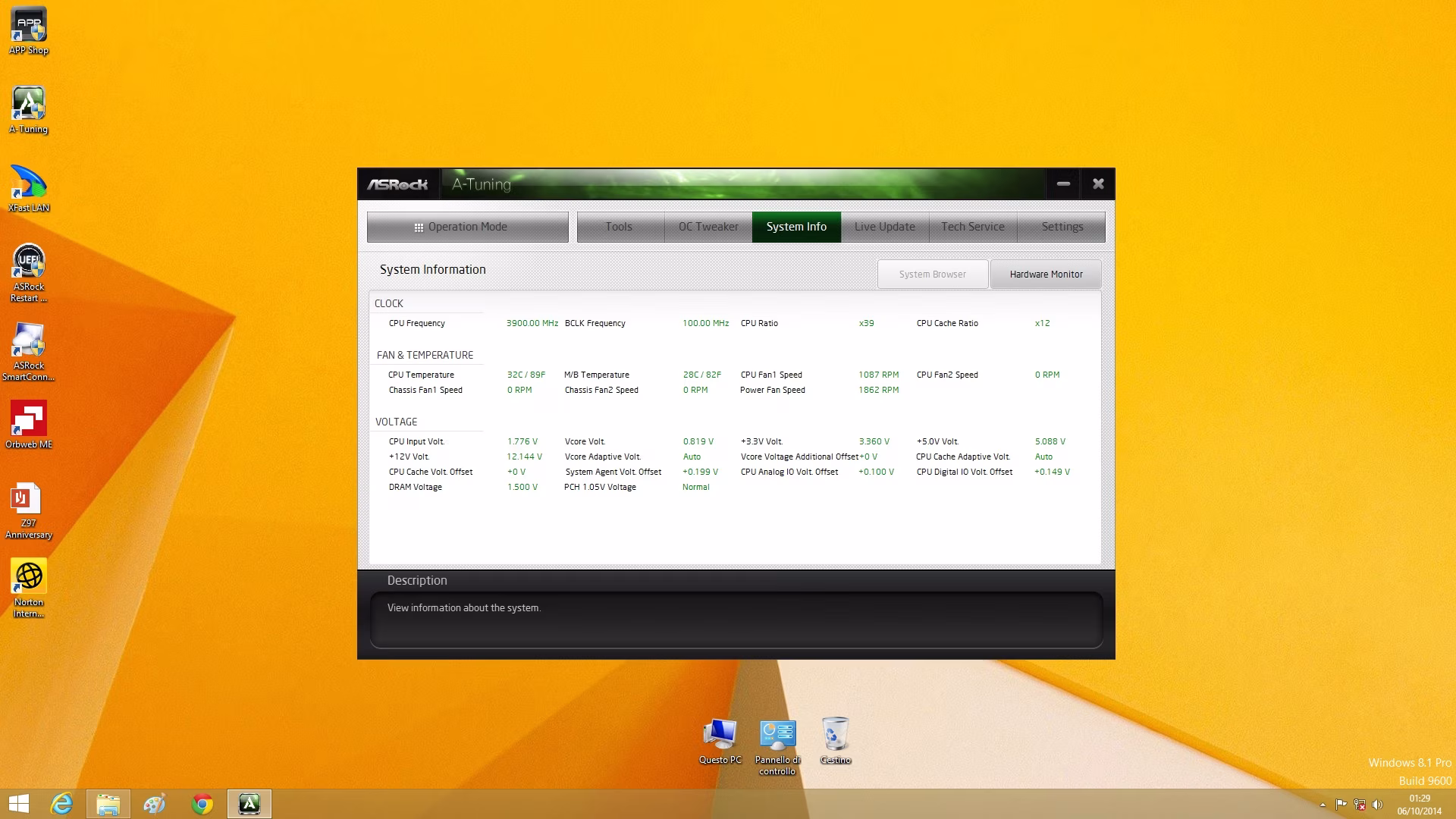Image resolution: width=1456 pixels, height=819 pixels.
Task: Click the CPU Cache Adaptive Volt. Auto value
Action: [x=1043, y=457]
